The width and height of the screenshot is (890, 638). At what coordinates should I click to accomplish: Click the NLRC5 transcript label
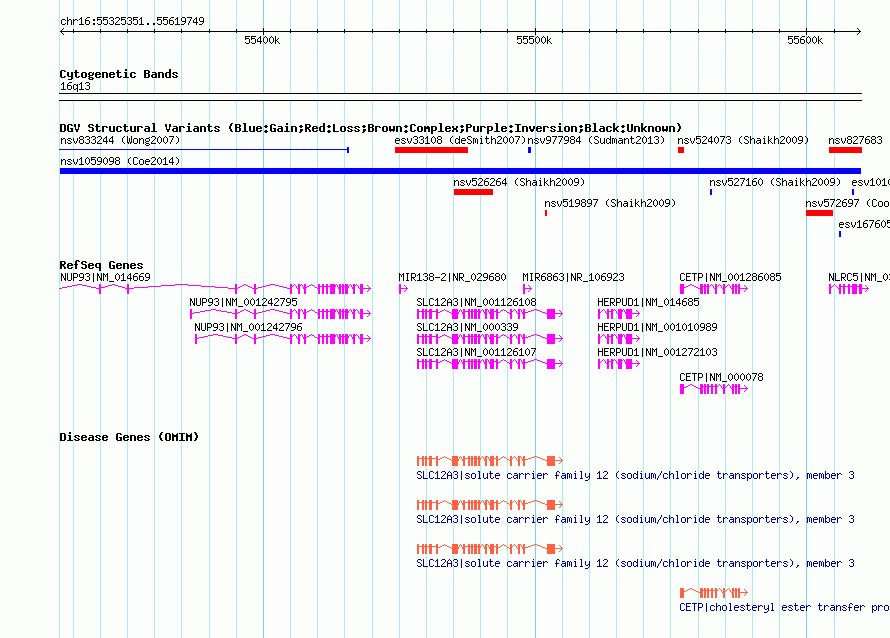858,277
